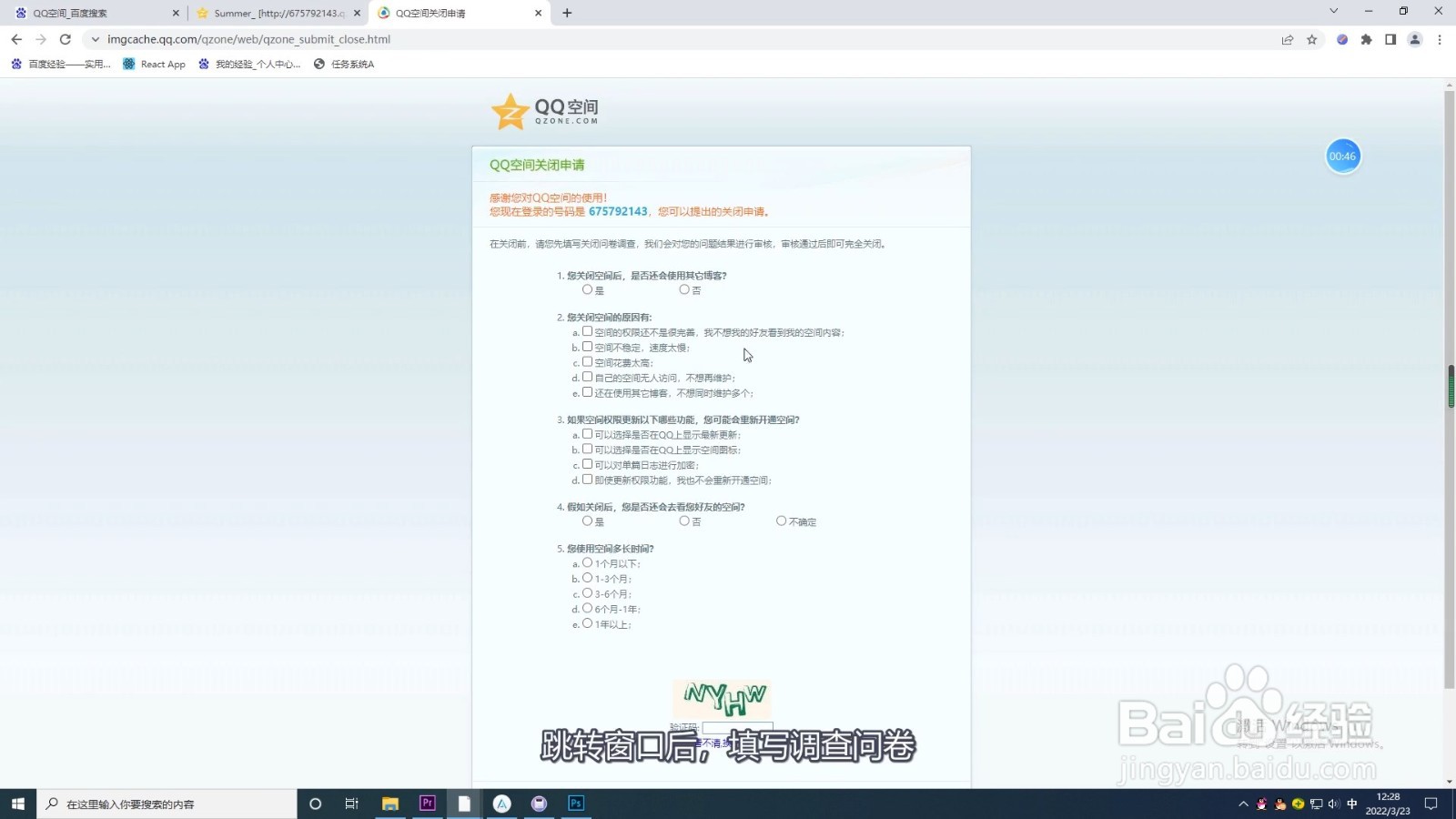
Task: Toggle the browser side panel icon
Action: (1390, 39)
